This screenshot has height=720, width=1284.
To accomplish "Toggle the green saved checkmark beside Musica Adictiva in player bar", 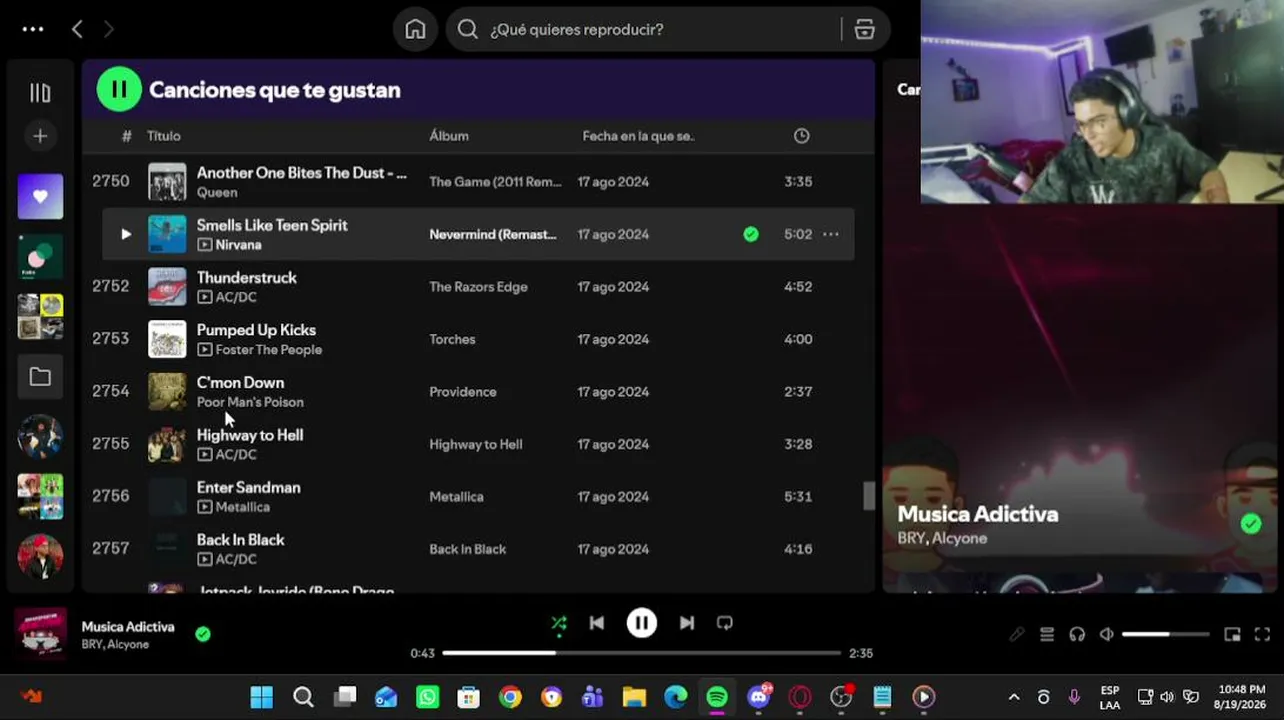I will [203, 634].
